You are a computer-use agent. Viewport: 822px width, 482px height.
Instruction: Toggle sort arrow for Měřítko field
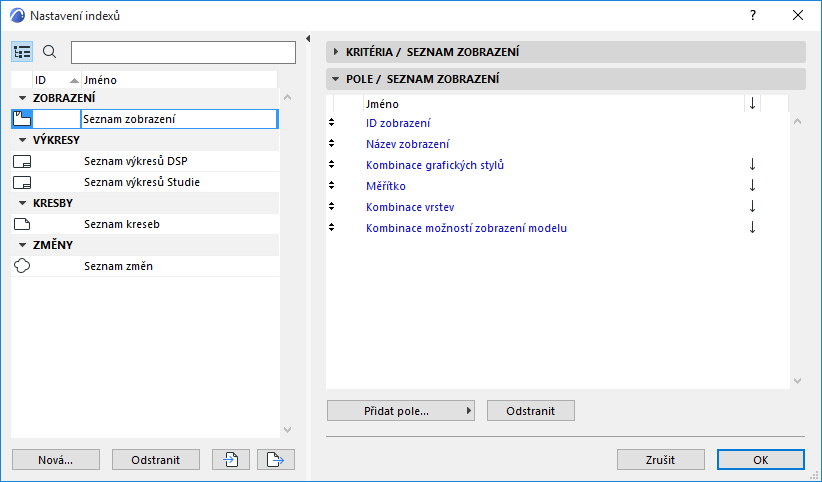tap(752, 186)
